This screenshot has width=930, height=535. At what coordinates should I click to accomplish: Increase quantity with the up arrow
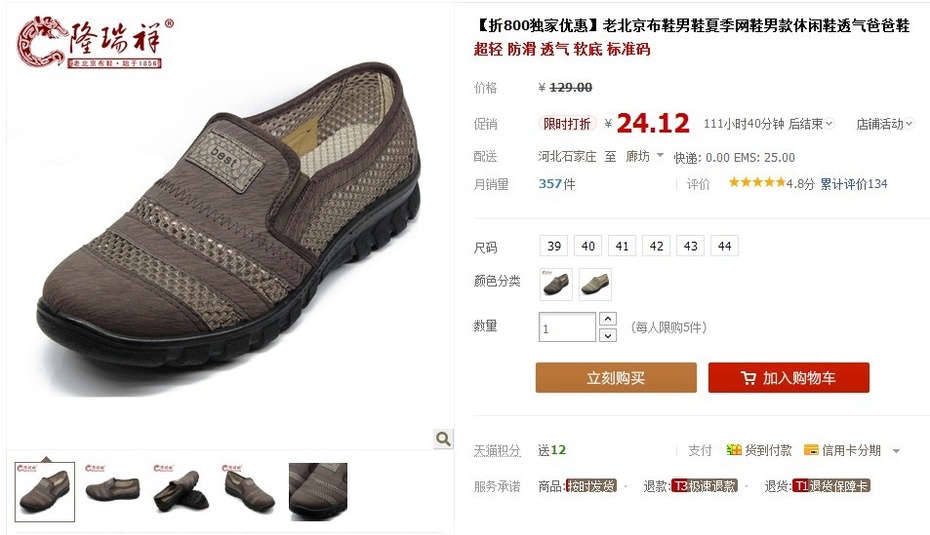click(607, 319)
